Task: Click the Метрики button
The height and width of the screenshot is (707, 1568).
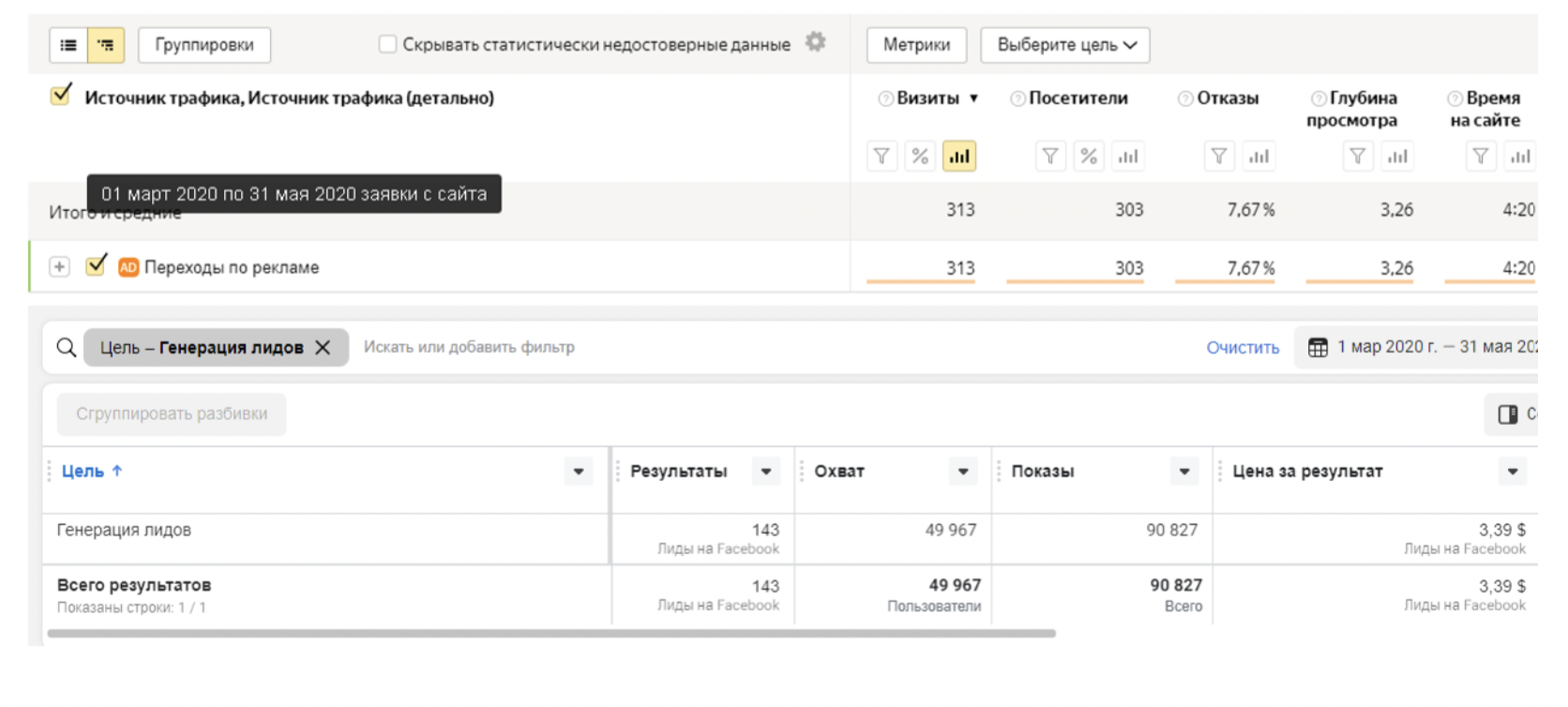Action: coord(916,45)
